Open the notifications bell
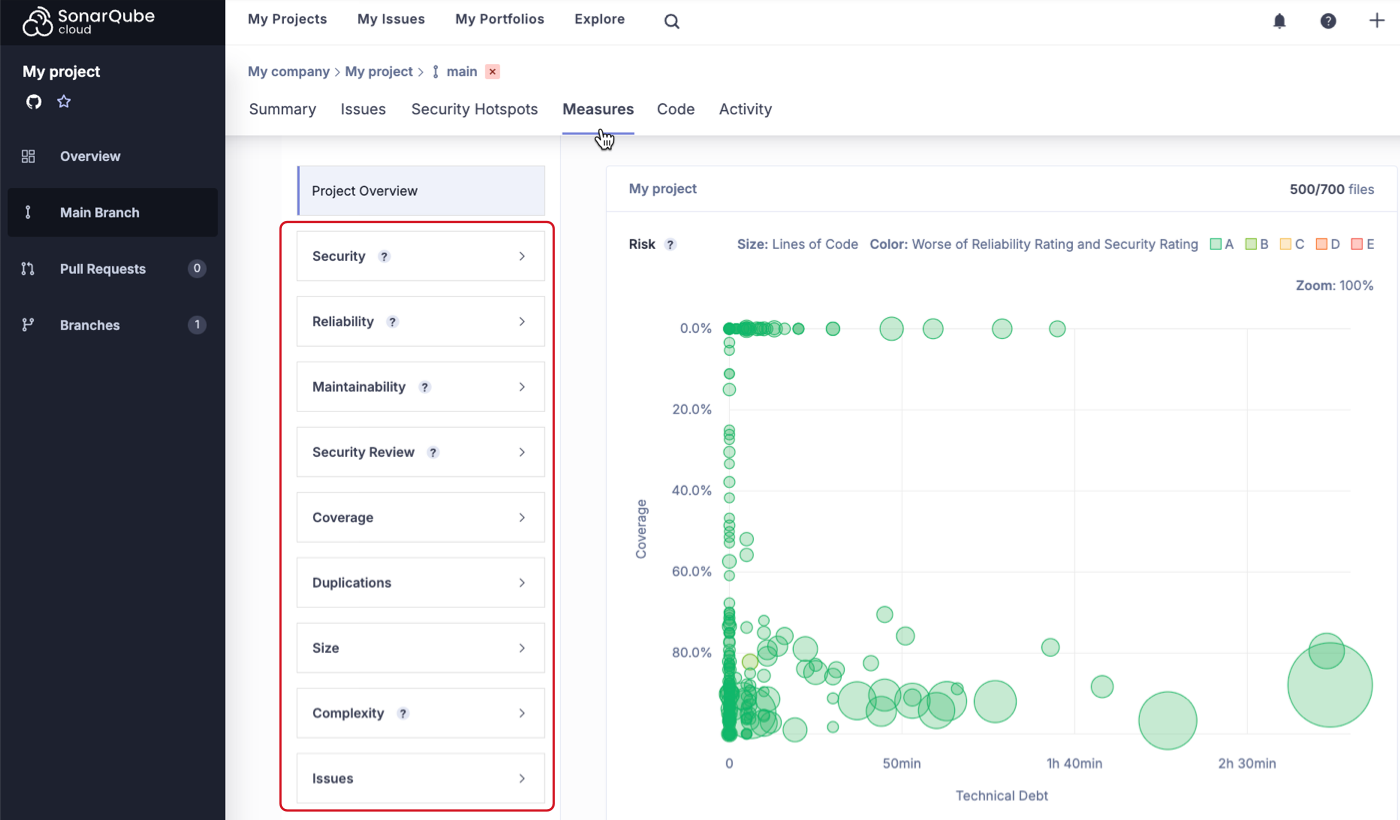1400x820 pixels. click(1279, 21)
